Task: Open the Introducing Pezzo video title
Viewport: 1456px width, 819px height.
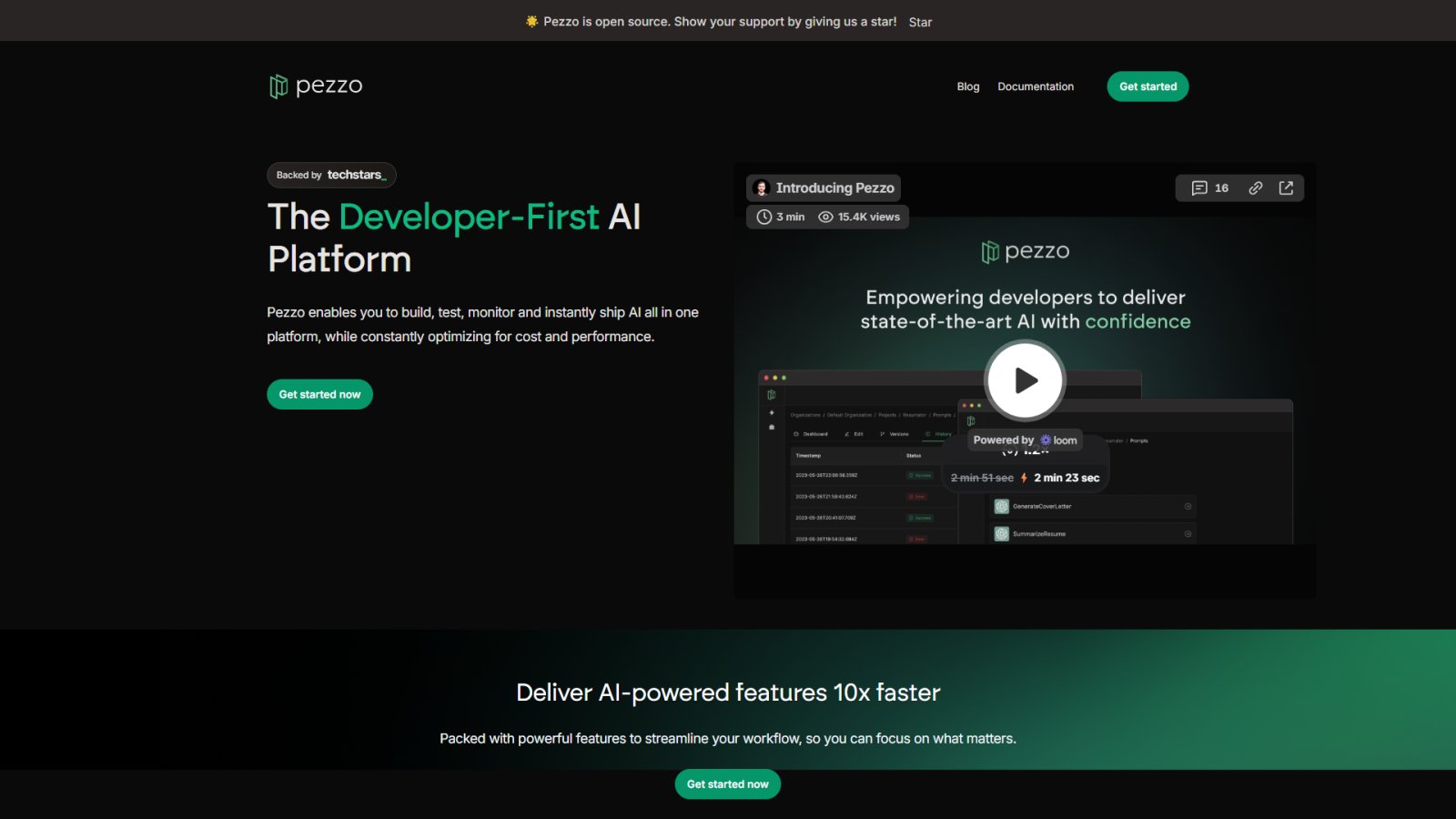Action: [834, 187]
